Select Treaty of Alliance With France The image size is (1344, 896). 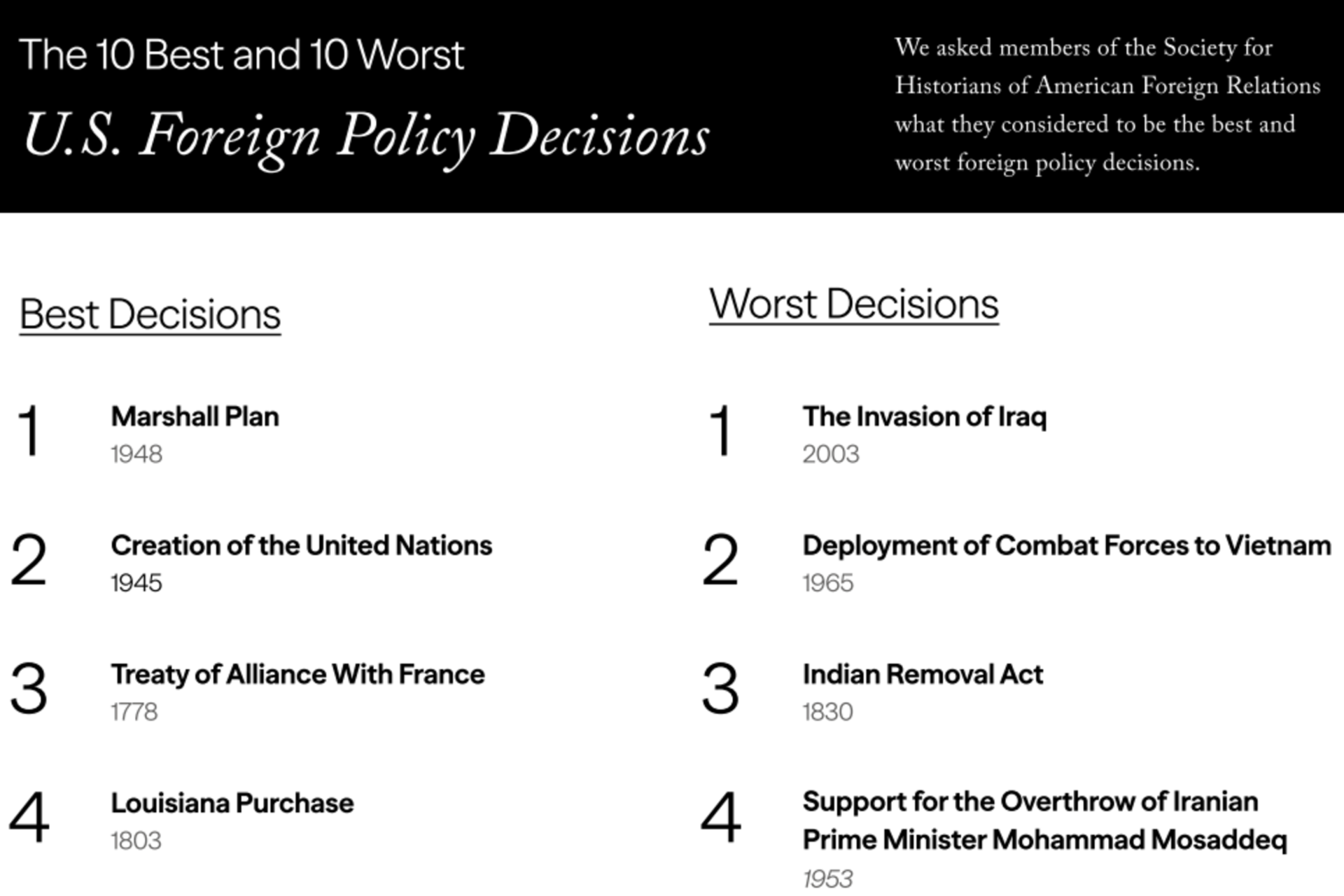pyautogui.click(x=297, y=674)
